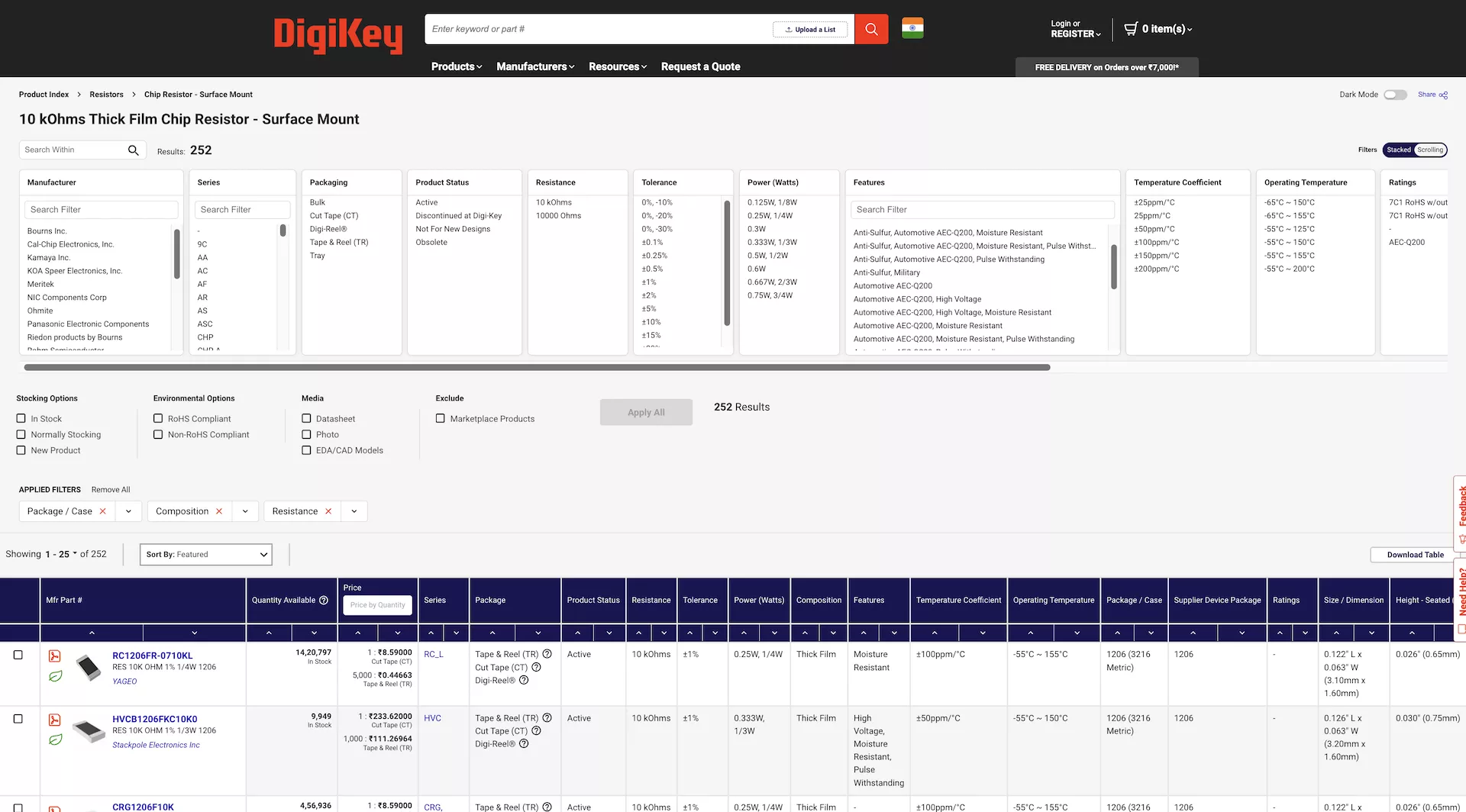Open the Manufacturers menu
The image size is (1466, 812).
[535, 66]
